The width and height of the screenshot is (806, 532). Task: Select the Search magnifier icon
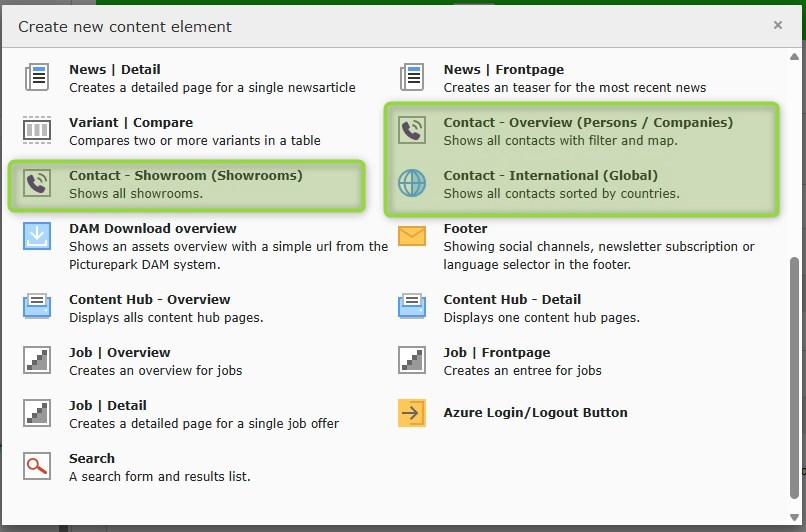(37, 466)
